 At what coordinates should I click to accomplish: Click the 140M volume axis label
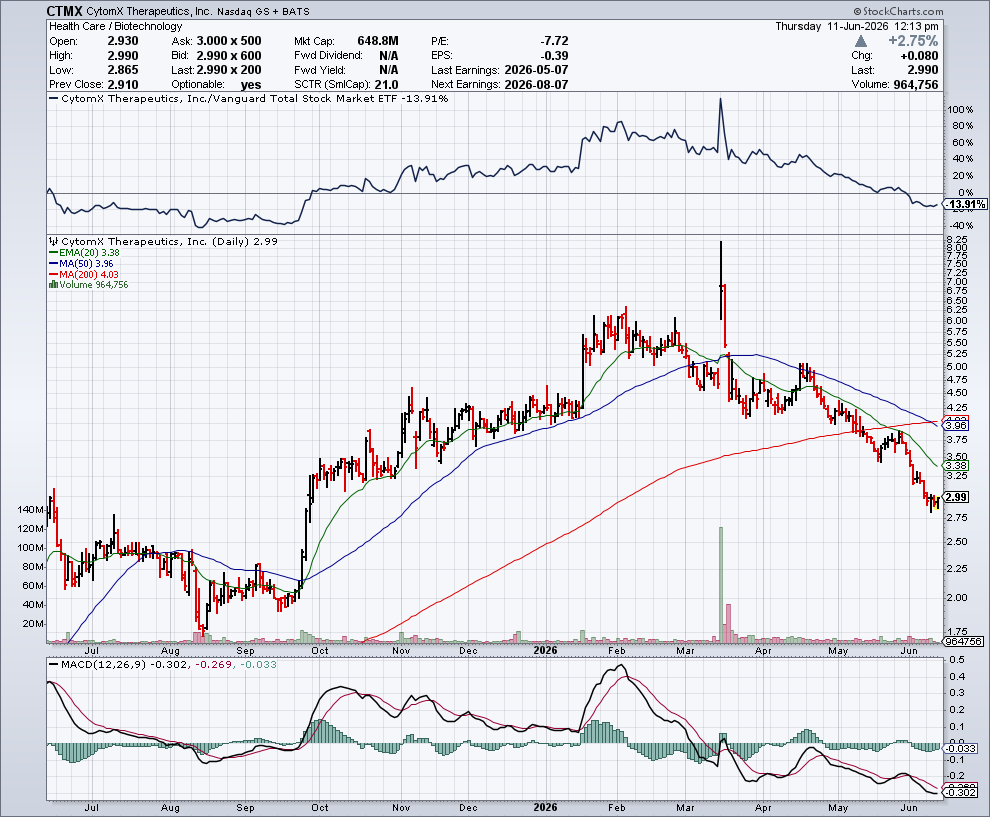click(31, 510)
